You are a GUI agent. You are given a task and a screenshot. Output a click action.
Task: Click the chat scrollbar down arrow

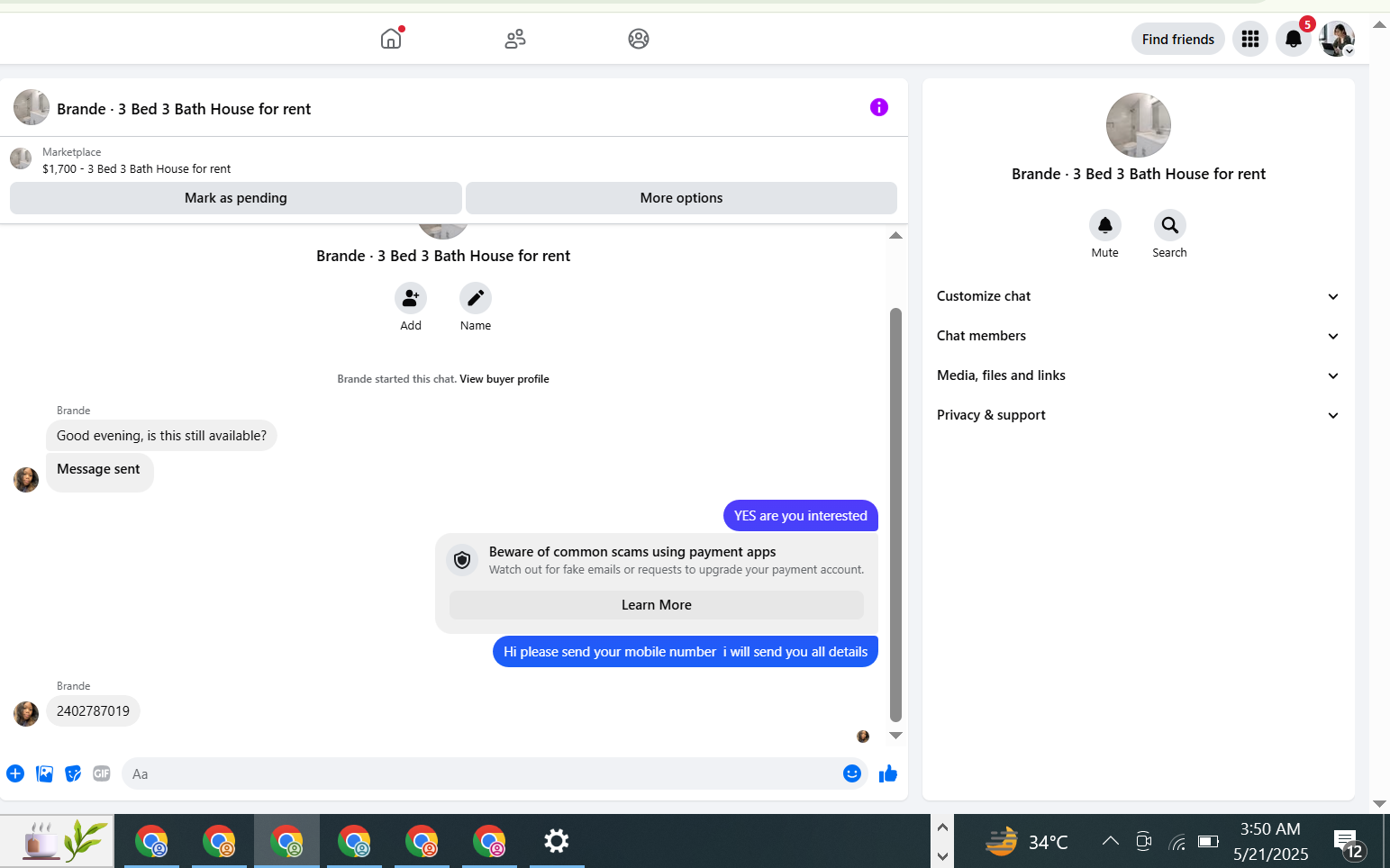click(895, 736)
